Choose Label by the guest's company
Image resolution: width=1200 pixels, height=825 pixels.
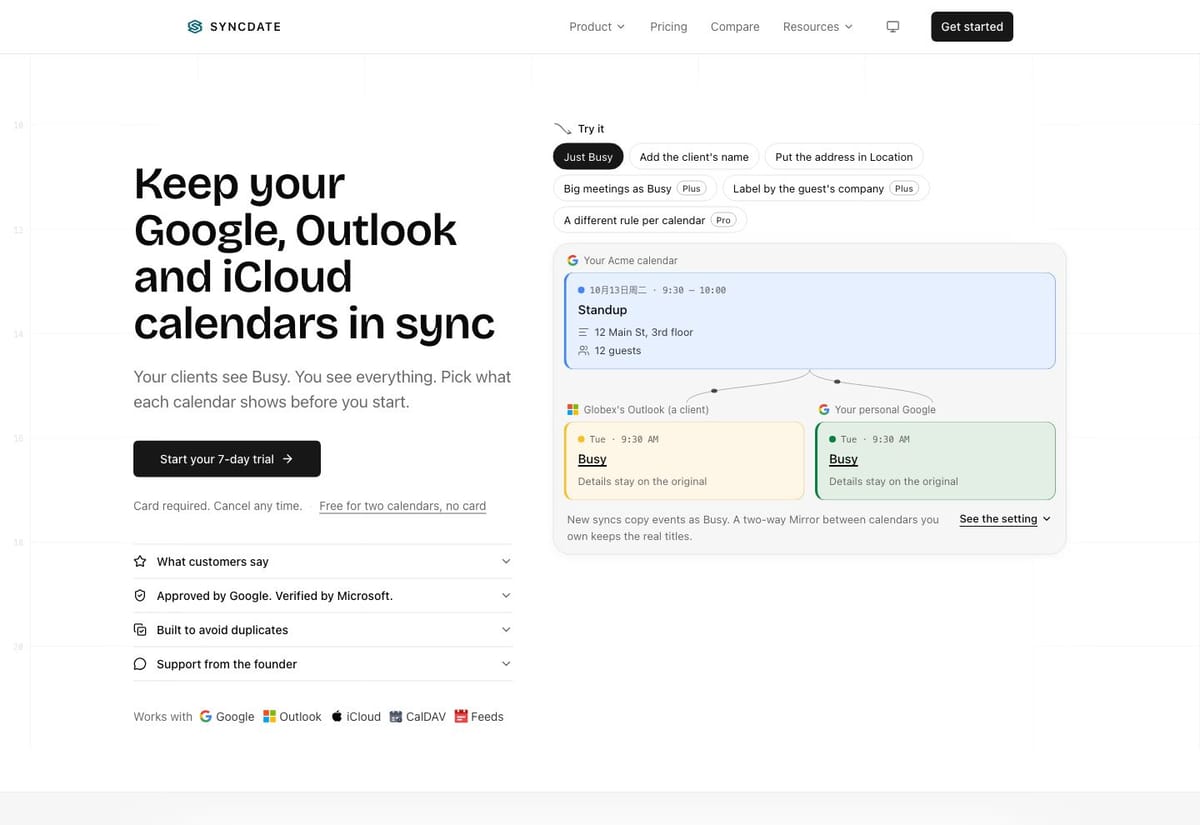click(826, 189)
